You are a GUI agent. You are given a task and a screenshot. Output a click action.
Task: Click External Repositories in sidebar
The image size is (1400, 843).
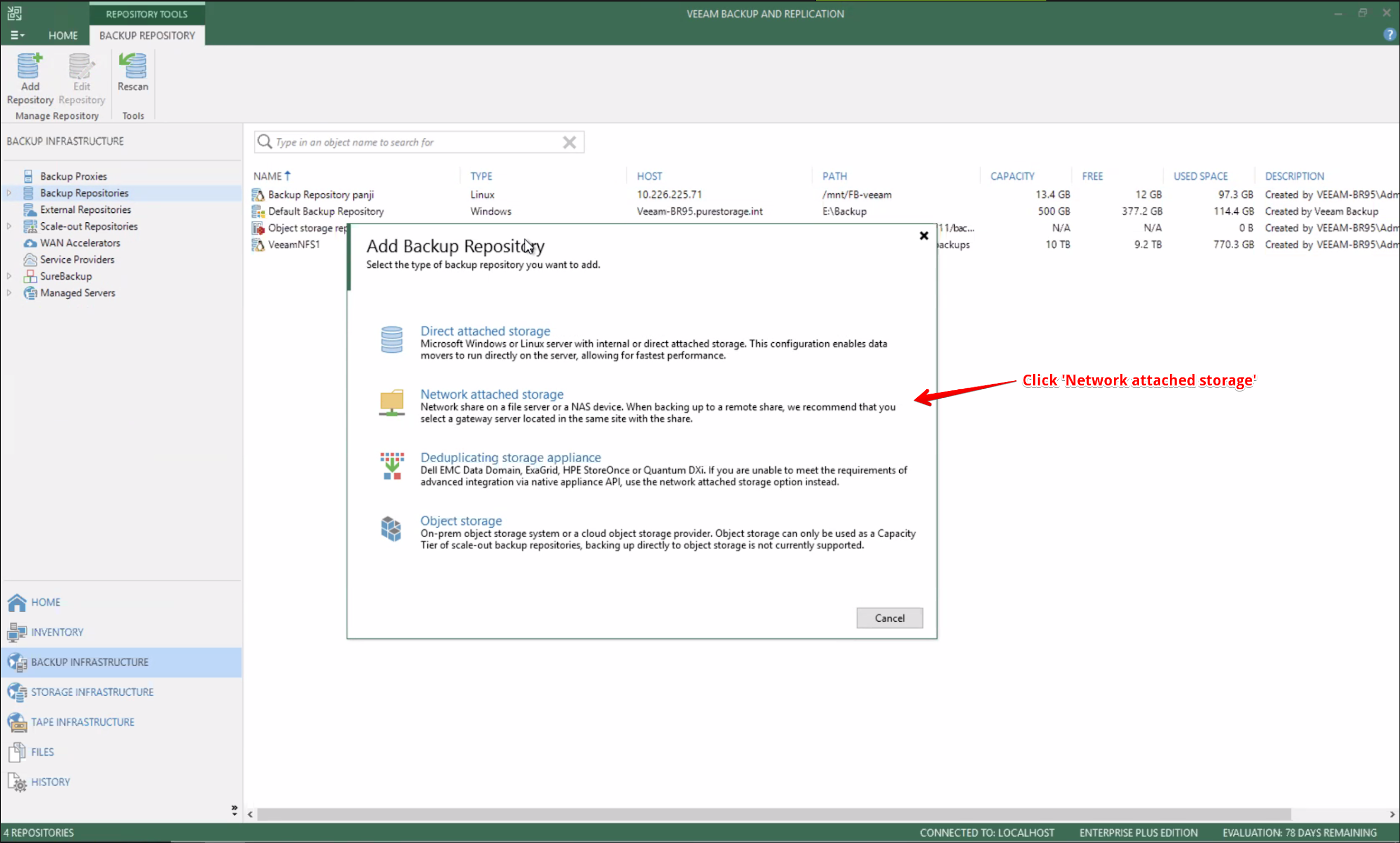tap(85, 209)
